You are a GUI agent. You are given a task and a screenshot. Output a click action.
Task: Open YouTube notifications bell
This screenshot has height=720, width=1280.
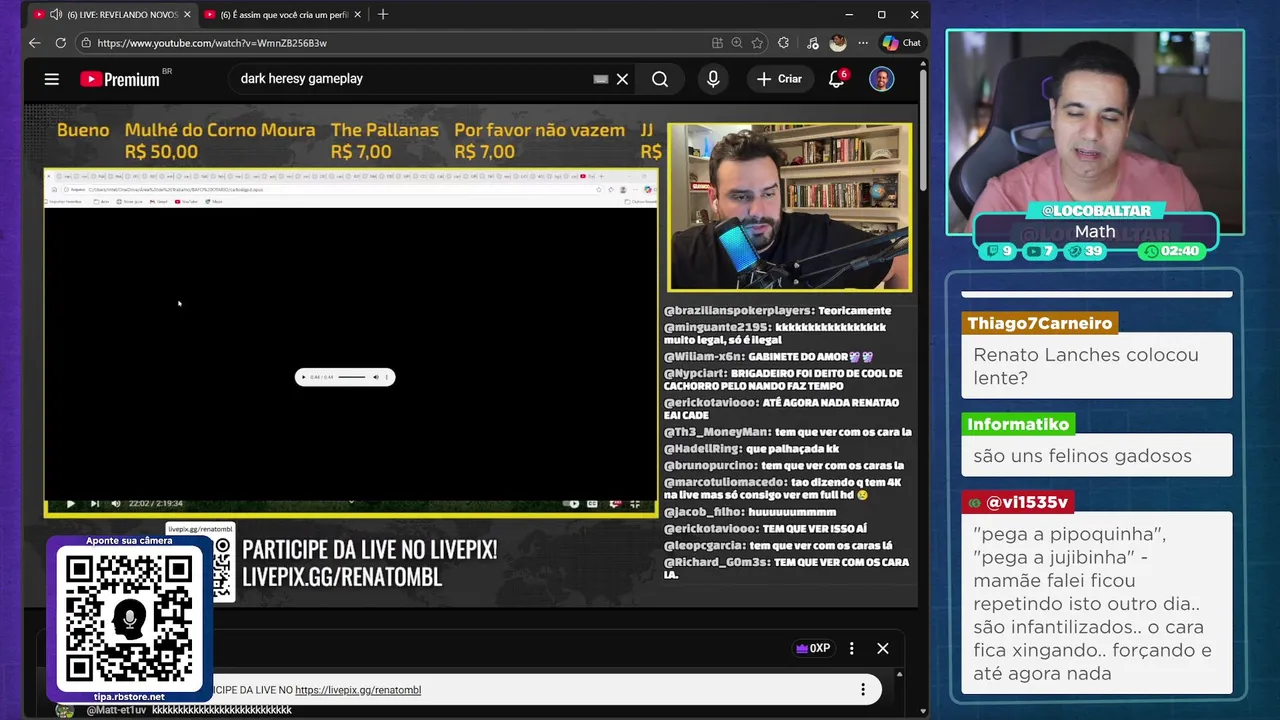point(837,79)
